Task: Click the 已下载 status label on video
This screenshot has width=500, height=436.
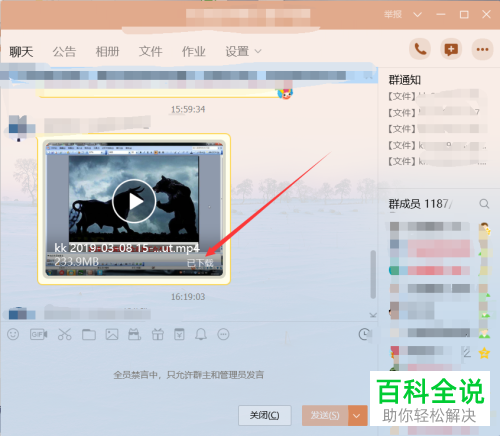Action: (200, 263)
